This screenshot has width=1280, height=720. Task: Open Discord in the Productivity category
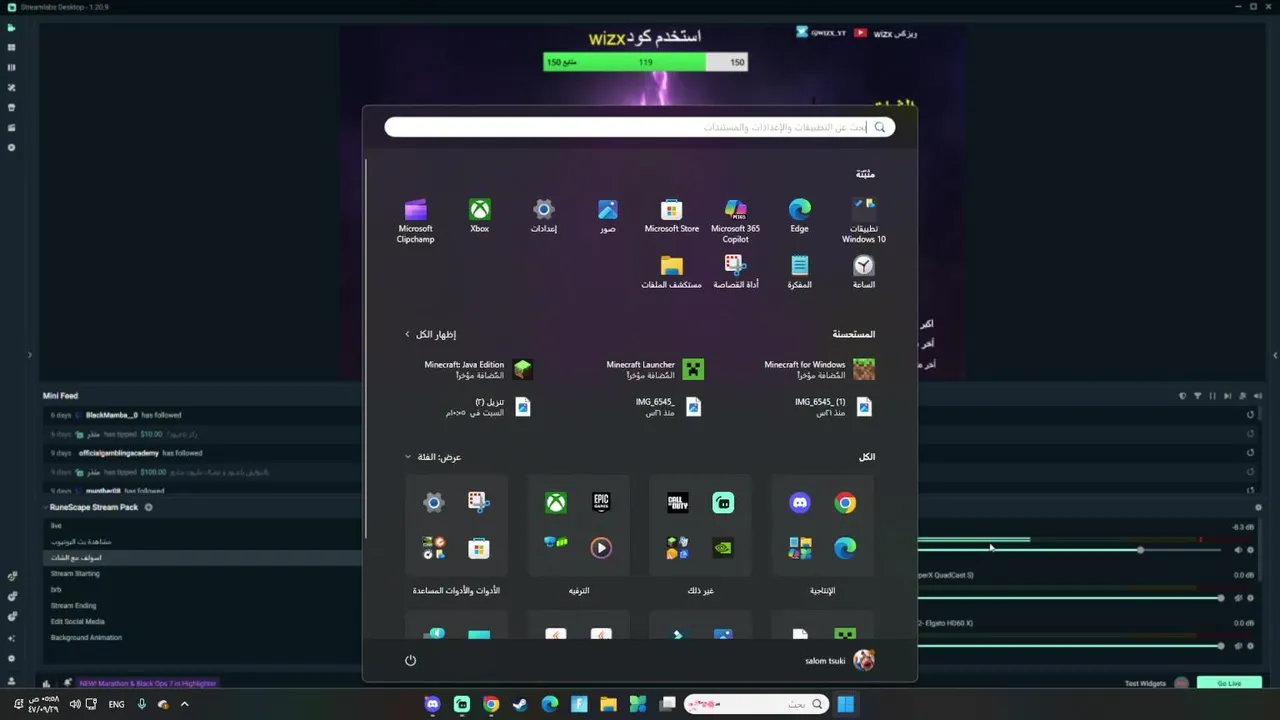coord(799,503)
